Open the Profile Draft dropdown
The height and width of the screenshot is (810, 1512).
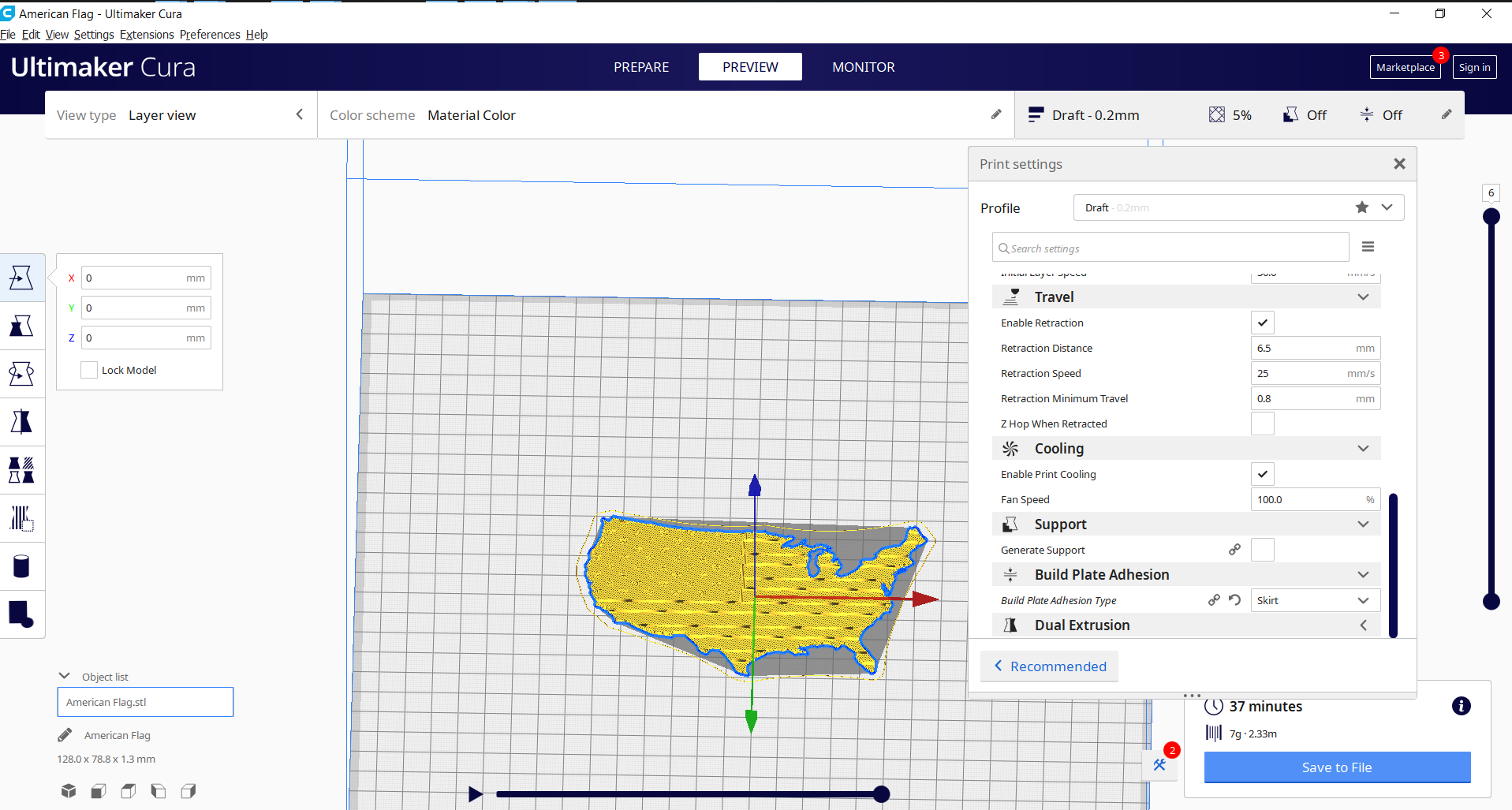pos(1238,207)
